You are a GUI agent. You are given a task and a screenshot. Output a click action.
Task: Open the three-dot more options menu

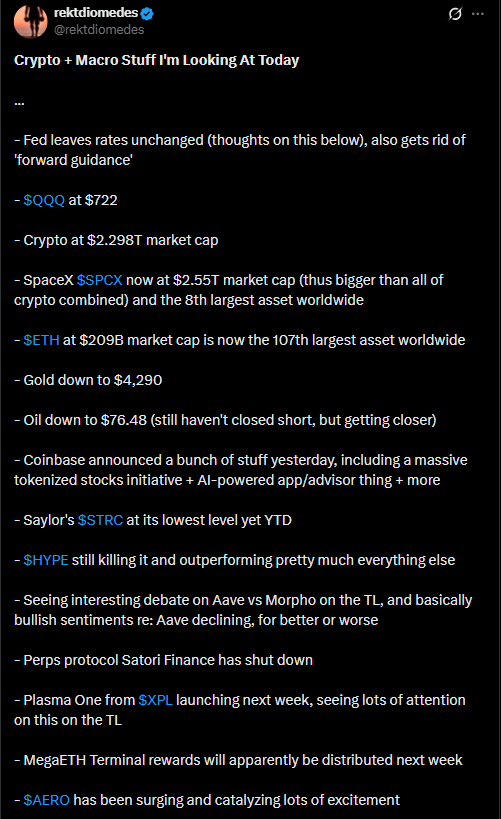click(x=477, y=14)
